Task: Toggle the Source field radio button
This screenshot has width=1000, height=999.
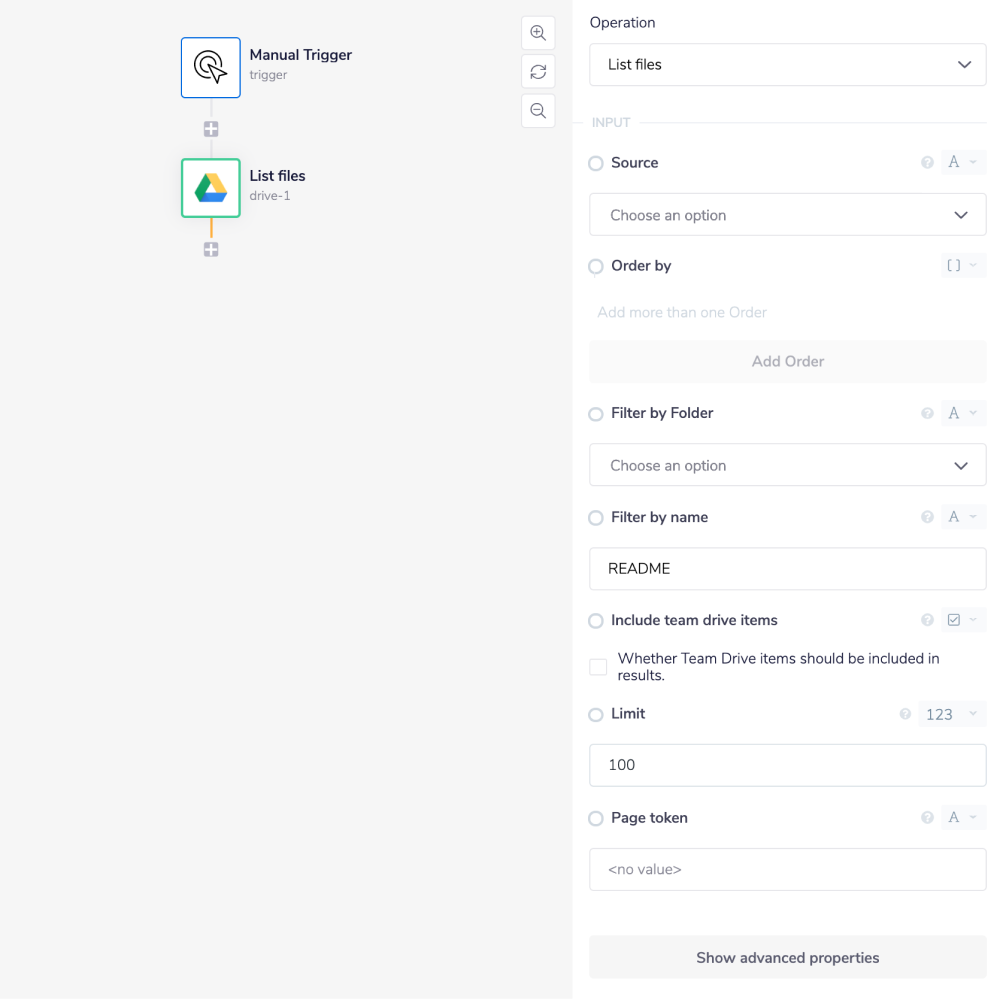Action: [x=596, y=163]
